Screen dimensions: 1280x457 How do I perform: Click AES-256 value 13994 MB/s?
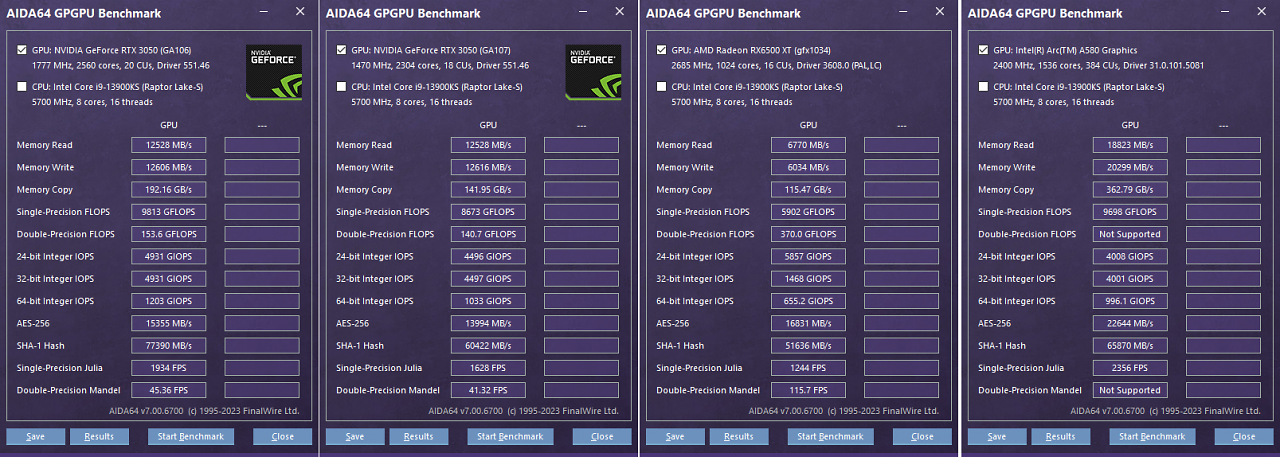click(488, 323)
